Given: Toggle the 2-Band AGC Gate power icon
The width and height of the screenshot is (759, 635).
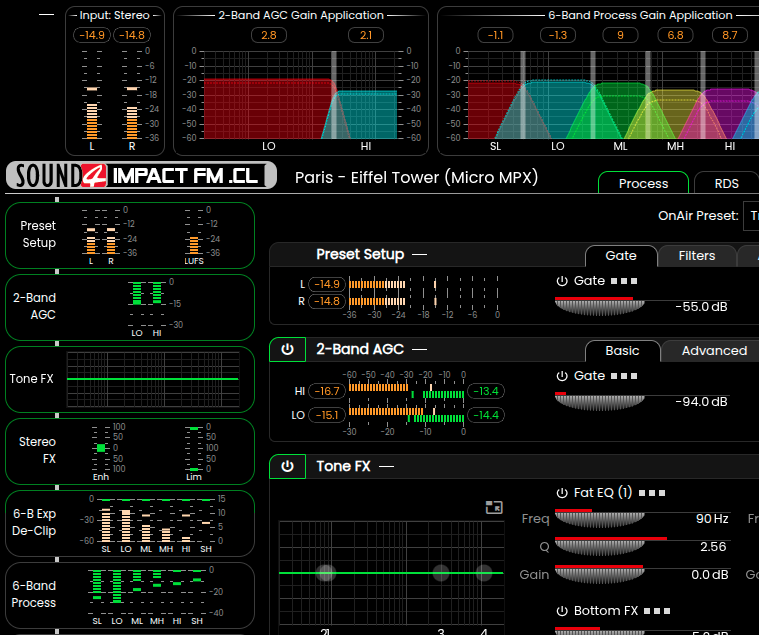Looking at the screenshot, I should tap(562, 376).
